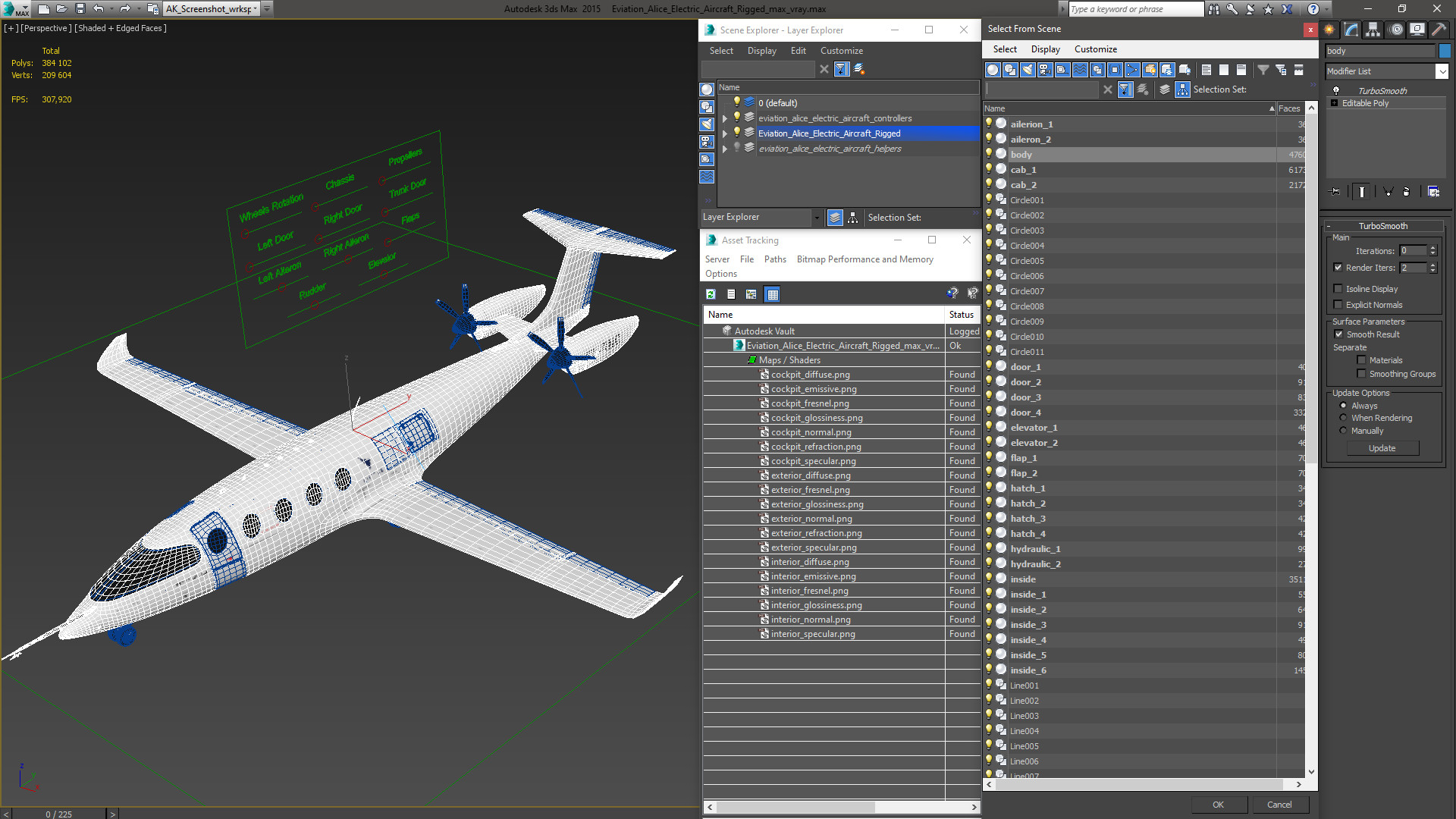Toggle the Display Lights filter icon
1456x819 pixels.
coord(1028,70)
